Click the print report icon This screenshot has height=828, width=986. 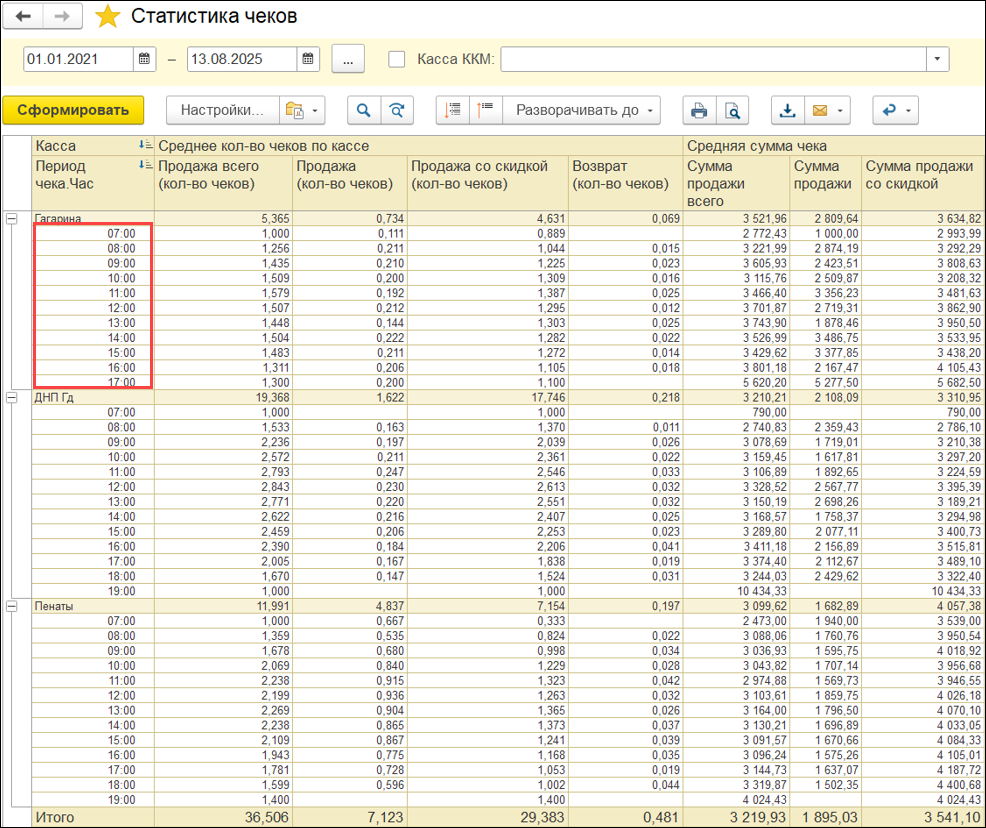pos(700,110)
